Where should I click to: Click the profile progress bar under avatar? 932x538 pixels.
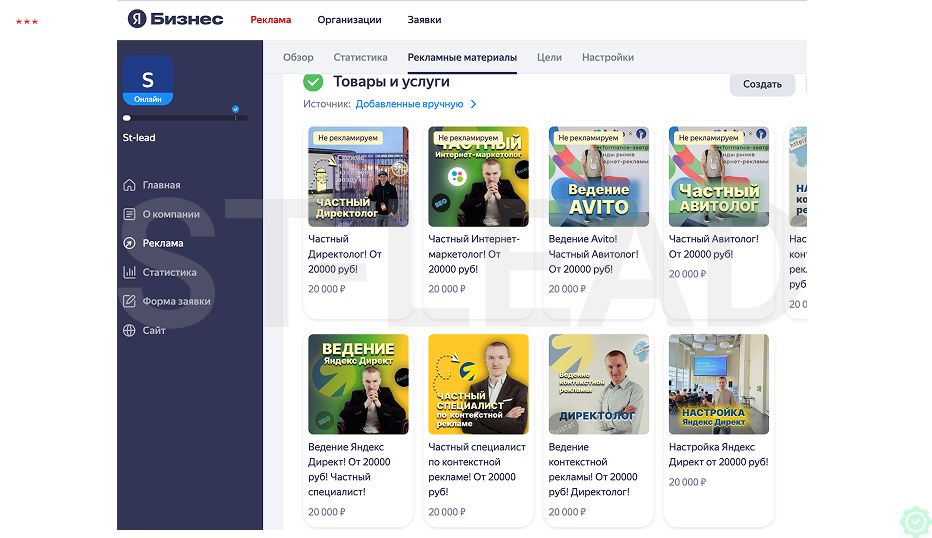pos(185,118)
